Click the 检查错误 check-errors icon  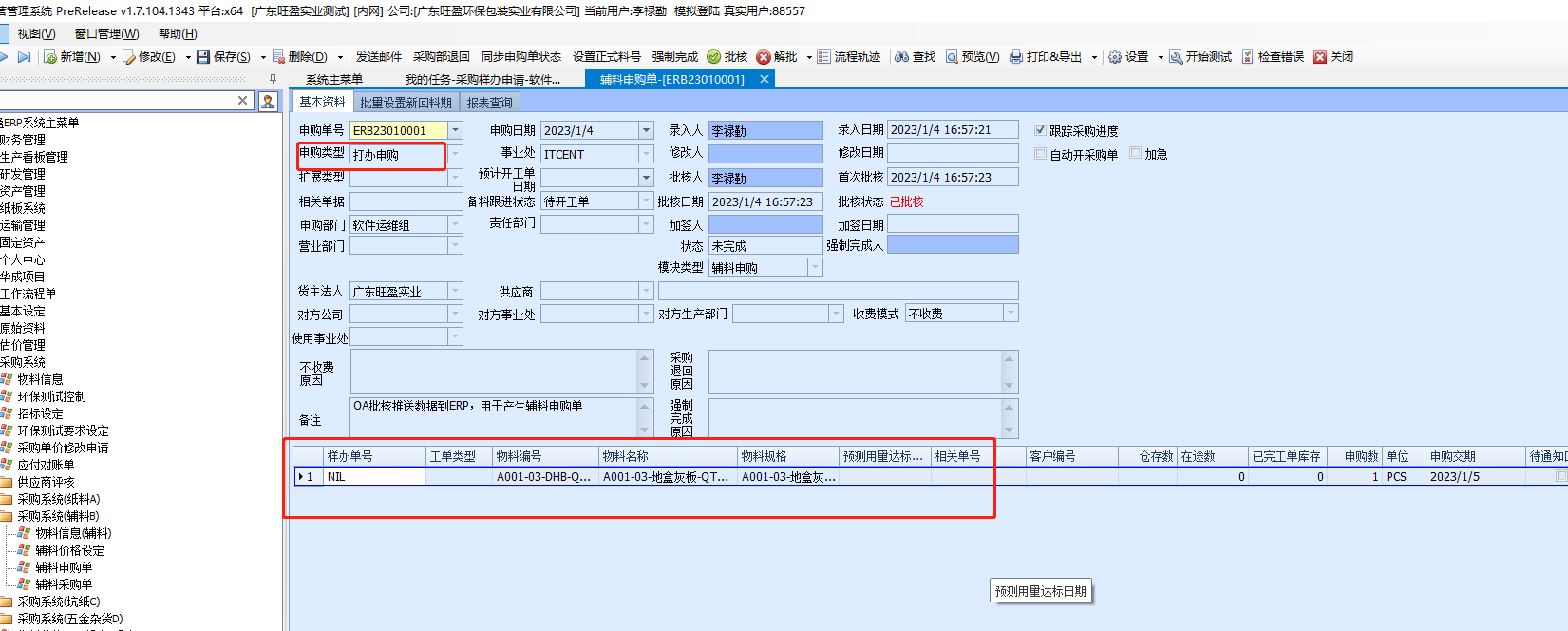click(x=1248, y=57)
